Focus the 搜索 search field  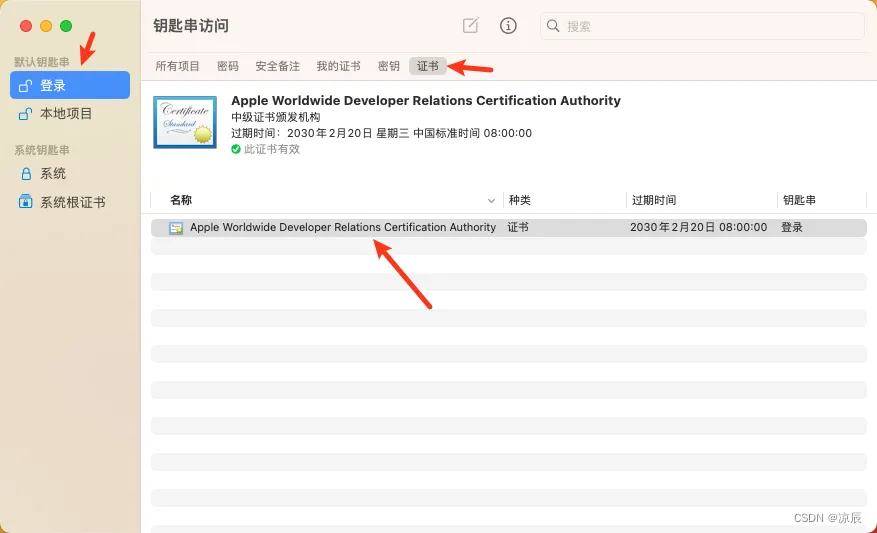pos(702,26)
